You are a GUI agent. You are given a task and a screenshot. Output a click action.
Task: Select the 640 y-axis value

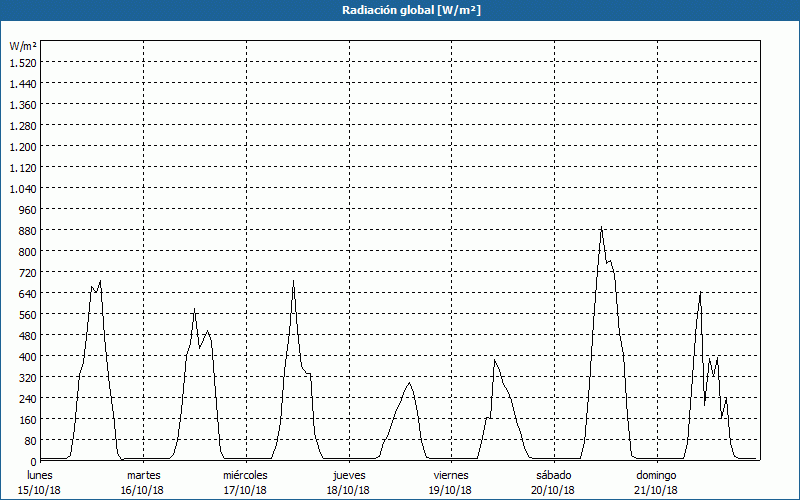(28, 294)
